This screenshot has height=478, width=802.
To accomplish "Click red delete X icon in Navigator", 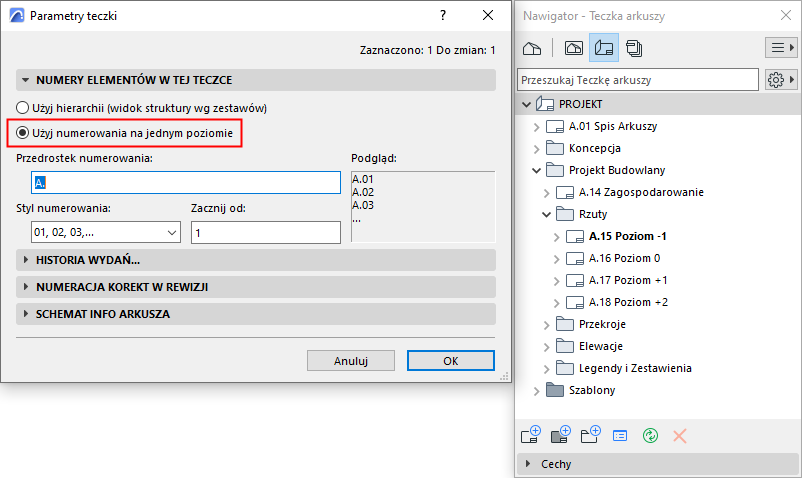I will pyautogui.click(x=680, y=436).
